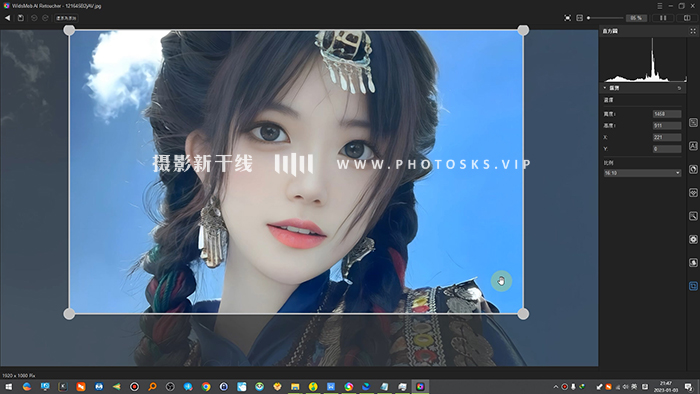Open the Windows Start menu
This screenshot has height=394, width=700.
coord(8,386)
